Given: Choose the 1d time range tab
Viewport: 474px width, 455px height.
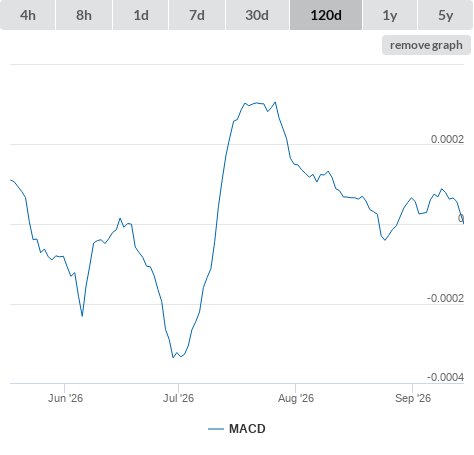Looking at the screenshot, I should [141, 15].
